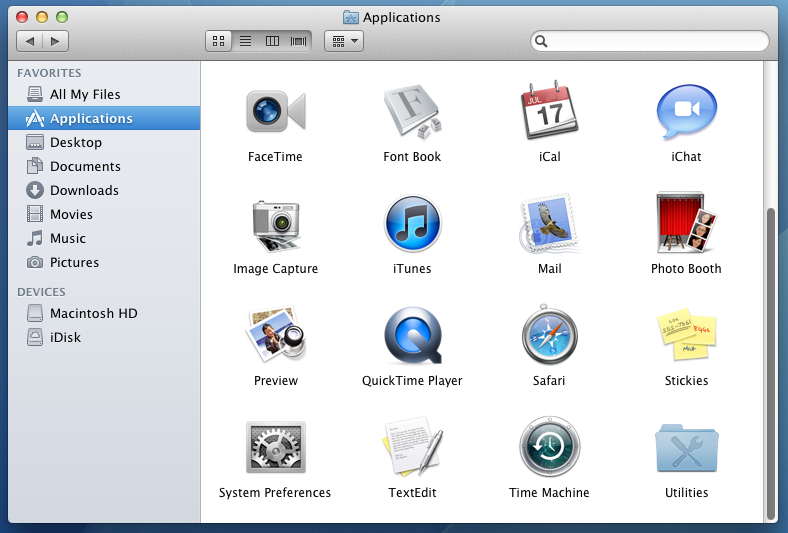Open Music from the sidebar
The height and width of the screenshot is (533, 788).
[x=104, y=239]
